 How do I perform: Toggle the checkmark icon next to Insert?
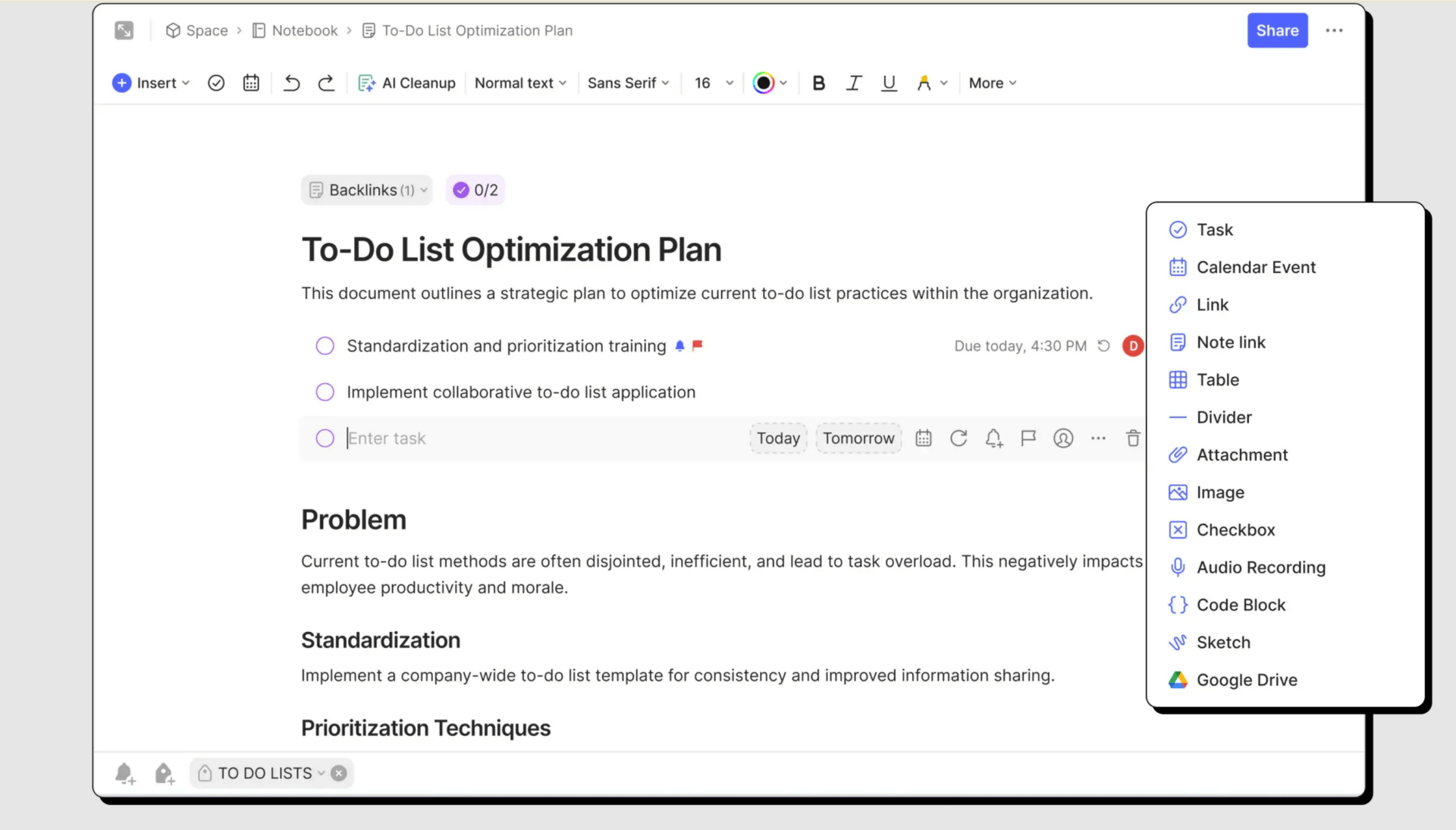coord(216,83)
